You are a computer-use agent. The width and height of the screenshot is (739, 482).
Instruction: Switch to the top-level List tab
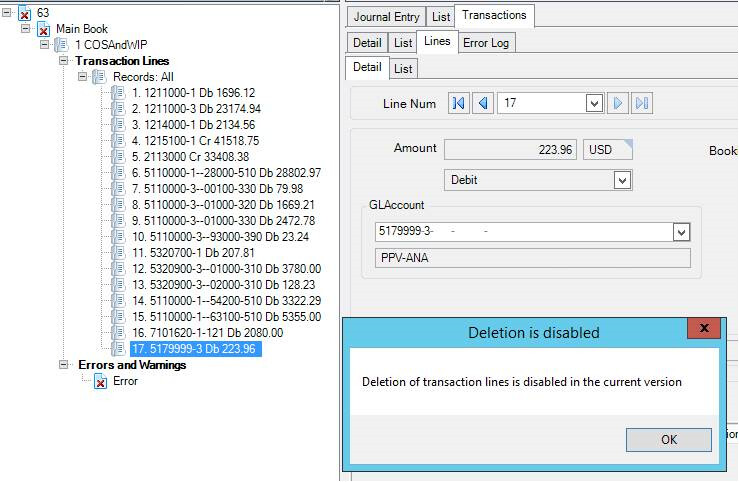pos(441,17)
